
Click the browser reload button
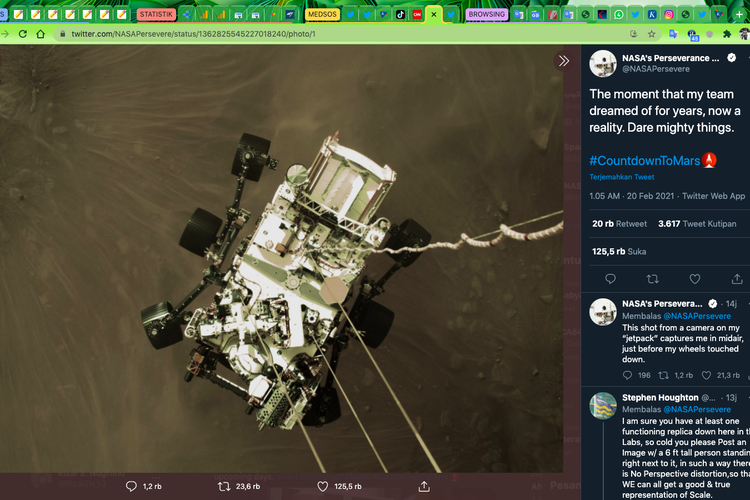pos(40,34)
